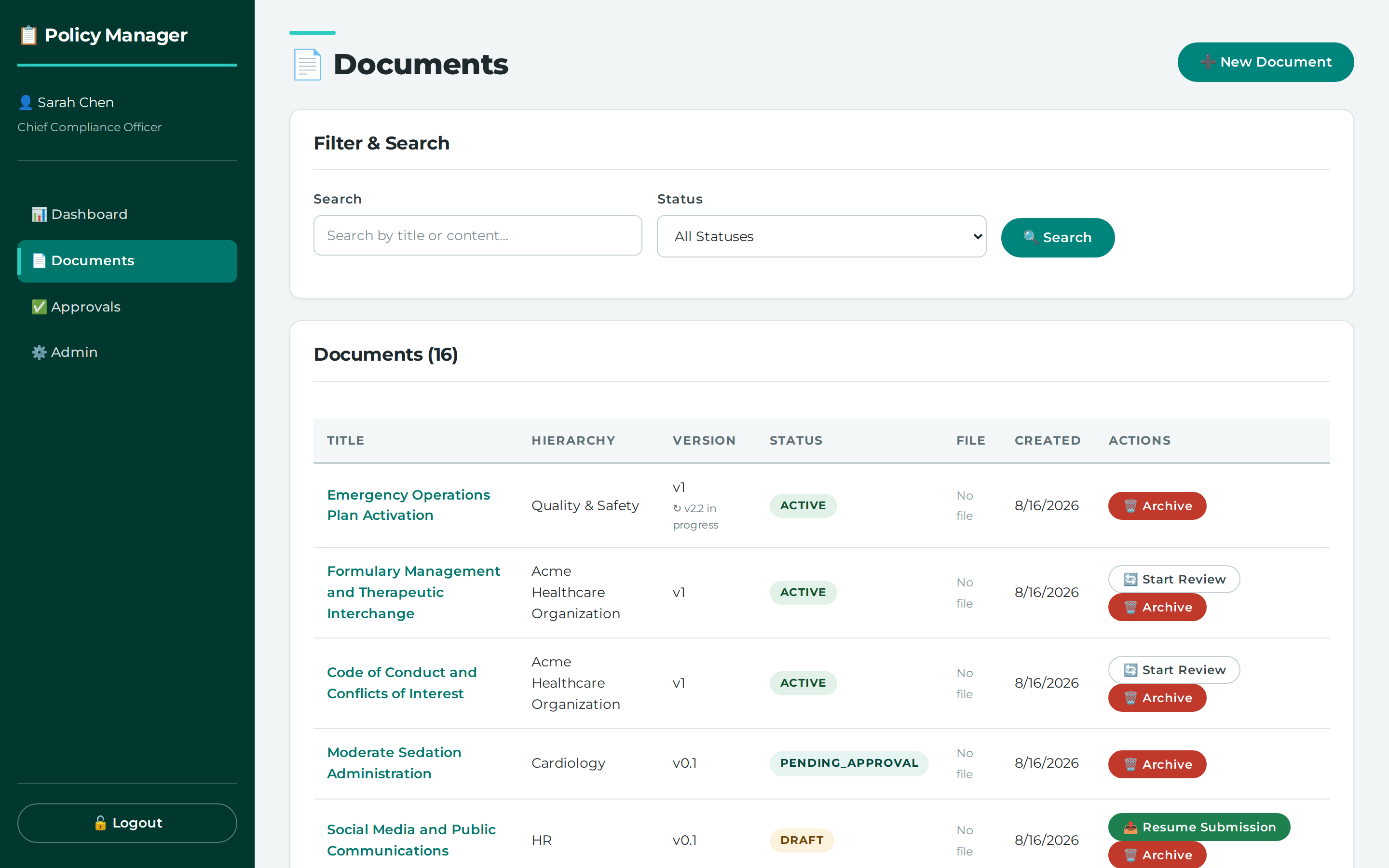Click the user avatar icon next to Sarah Chen
1389x868 pixels.
tap(25, 102)
